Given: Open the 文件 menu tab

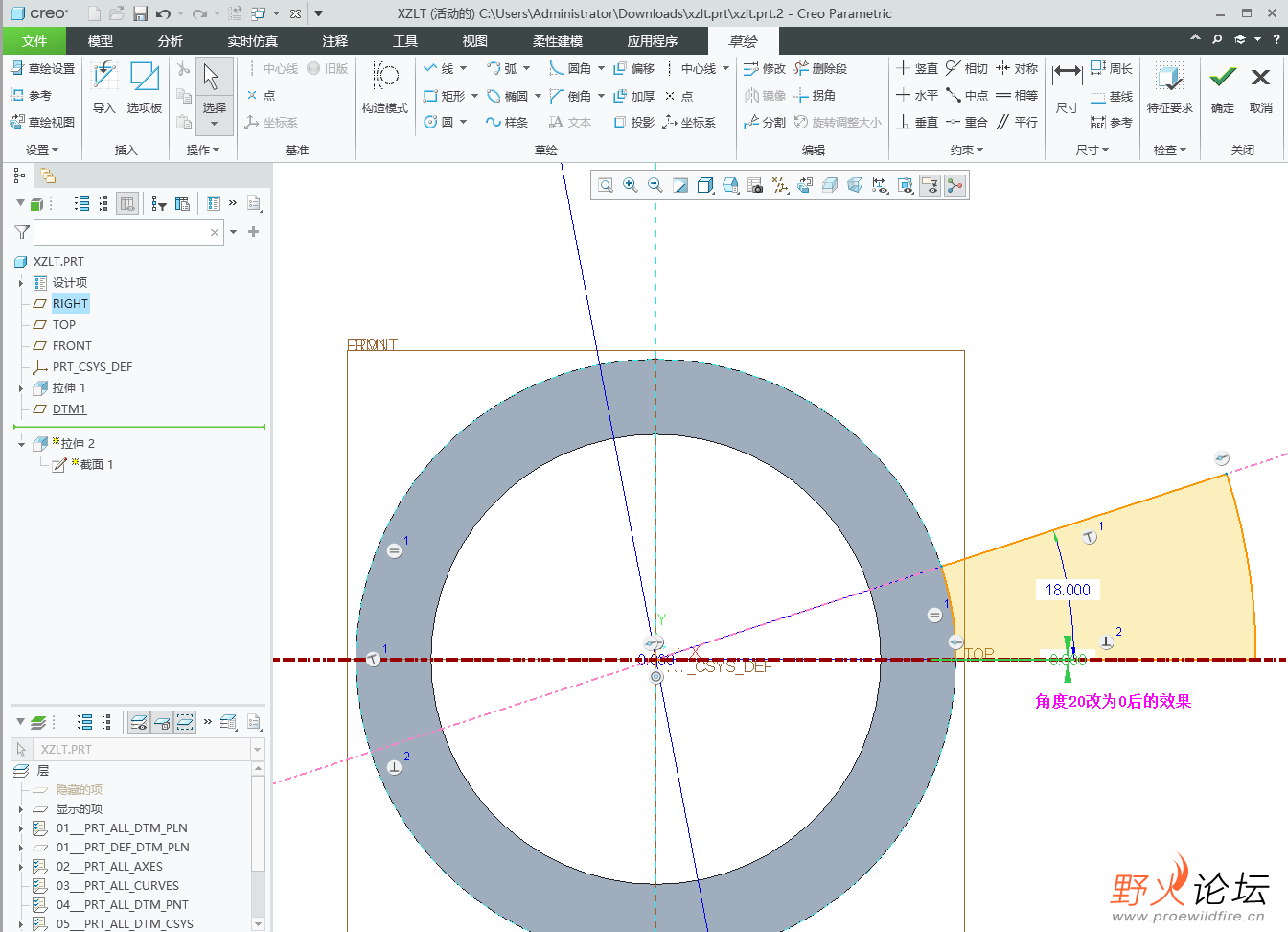Looking at the screenshot, I should [x=34, y=41].
